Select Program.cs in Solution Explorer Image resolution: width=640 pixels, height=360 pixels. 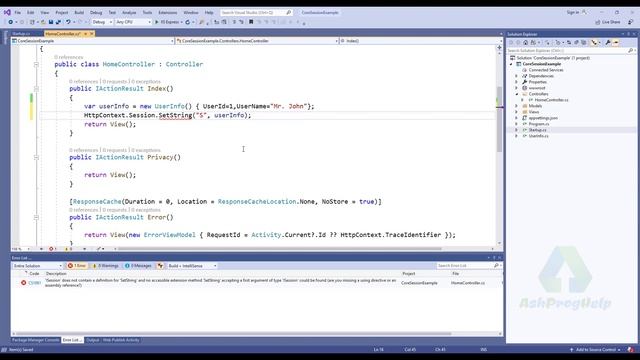tap(539, 124)
